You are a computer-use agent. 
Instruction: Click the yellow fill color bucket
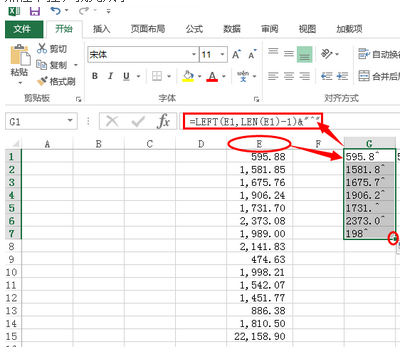[x=188, y=76]
